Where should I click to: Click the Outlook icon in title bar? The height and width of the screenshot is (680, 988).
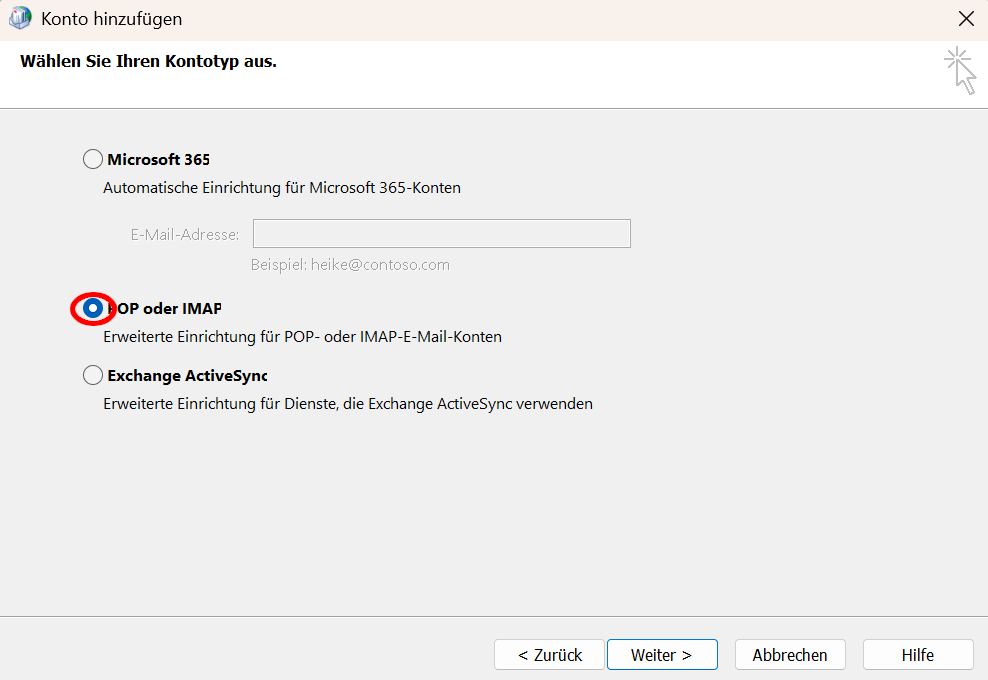click(x=19, y=19)
